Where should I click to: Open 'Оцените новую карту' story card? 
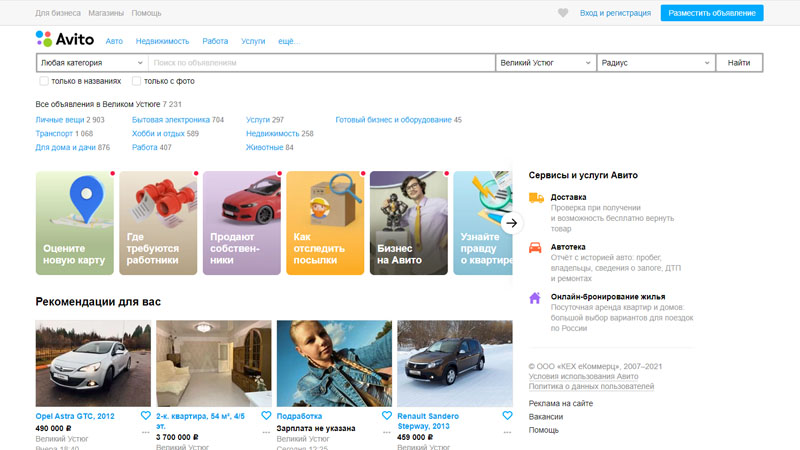click(74, 223)
